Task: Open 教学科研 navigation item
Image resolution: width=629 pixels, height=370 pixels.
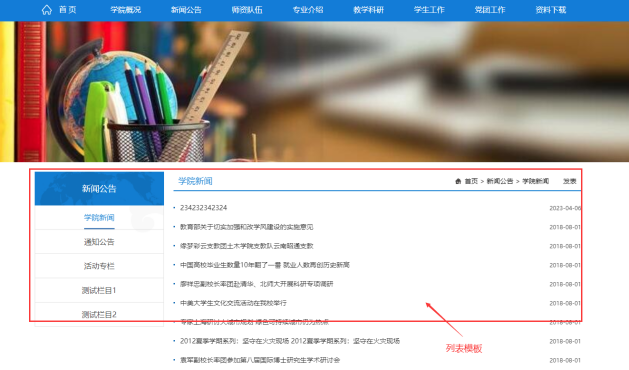Action: tap(369, 10)
